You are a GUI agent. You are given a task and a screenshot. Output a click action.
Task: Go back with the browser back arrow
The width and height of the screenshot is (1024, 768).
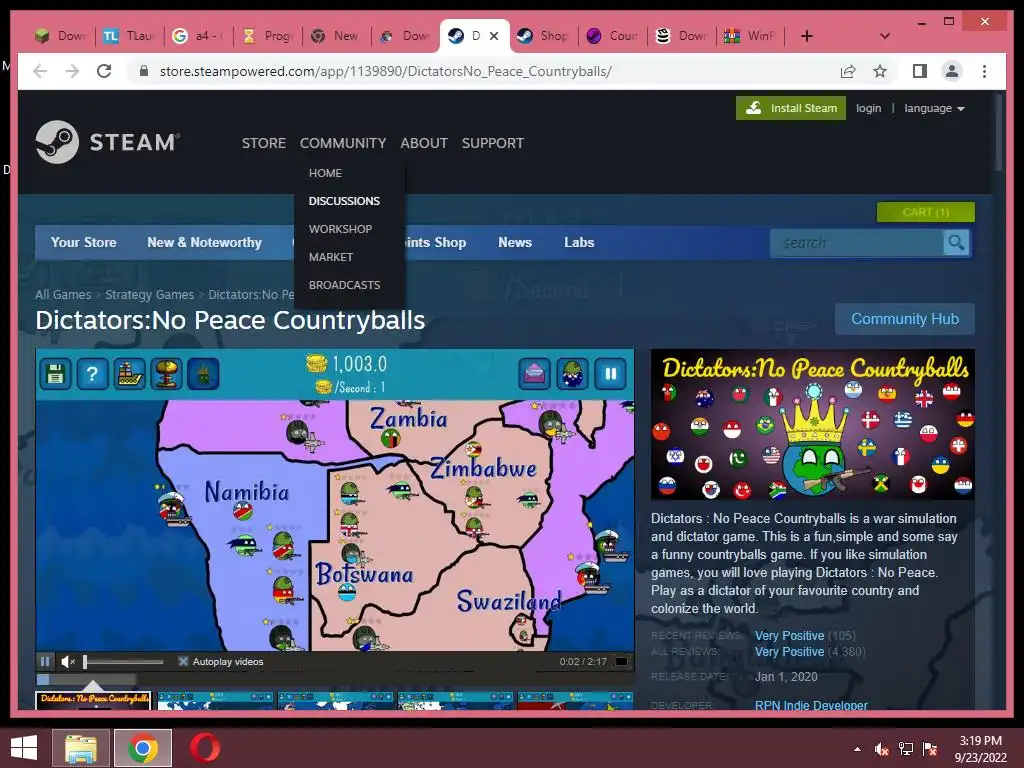pyautogui.click(x=40, y=71)
